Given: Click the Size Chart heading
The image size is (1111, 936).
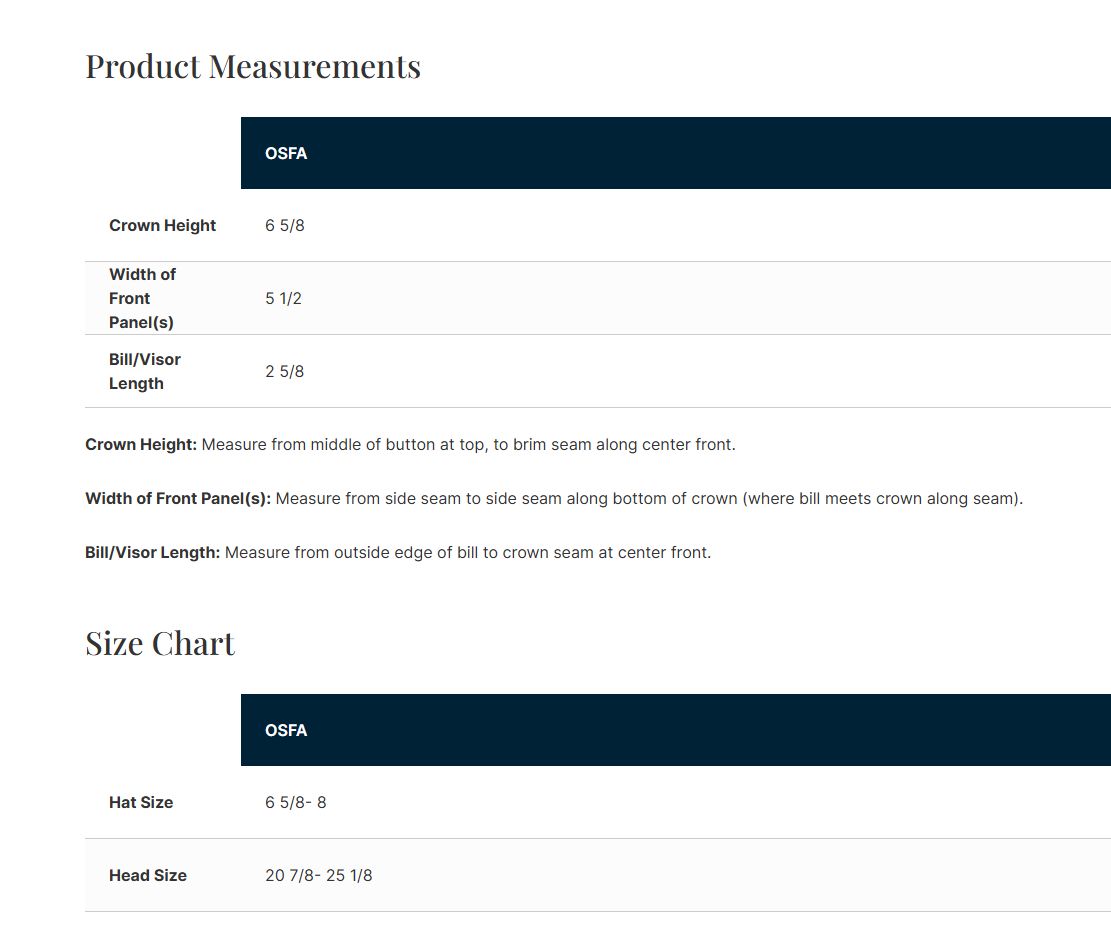Looking at the screenshot, I should click(x=160, y=643).
